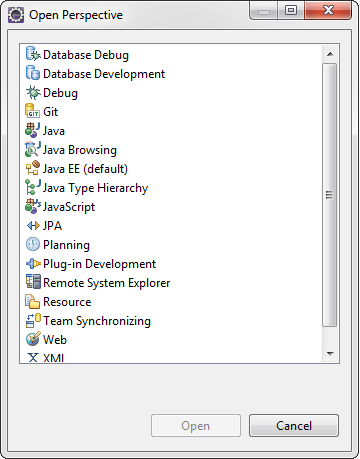Viewport: 360px width, 459px height.
Task: Choose the Debug bug icon
Action: pyautogui.click(x=33, y=93)
